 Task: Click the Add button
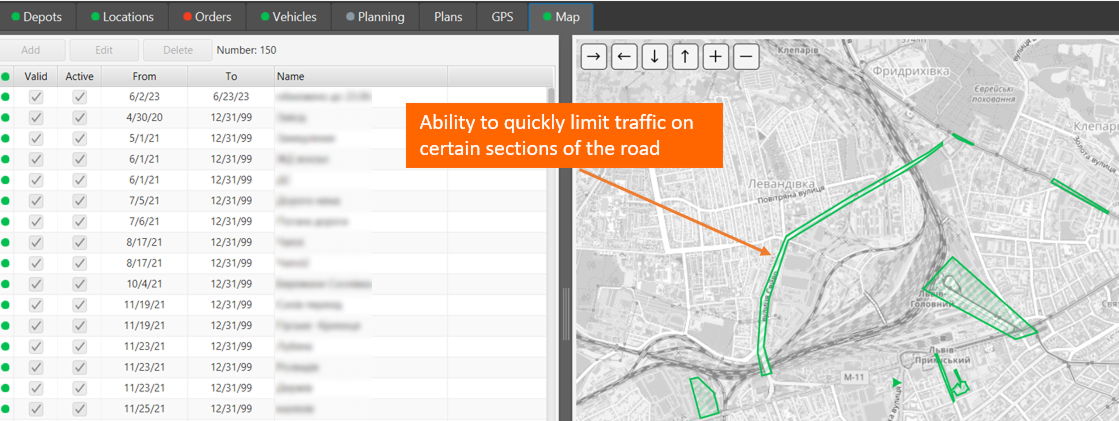coord(31,50)
